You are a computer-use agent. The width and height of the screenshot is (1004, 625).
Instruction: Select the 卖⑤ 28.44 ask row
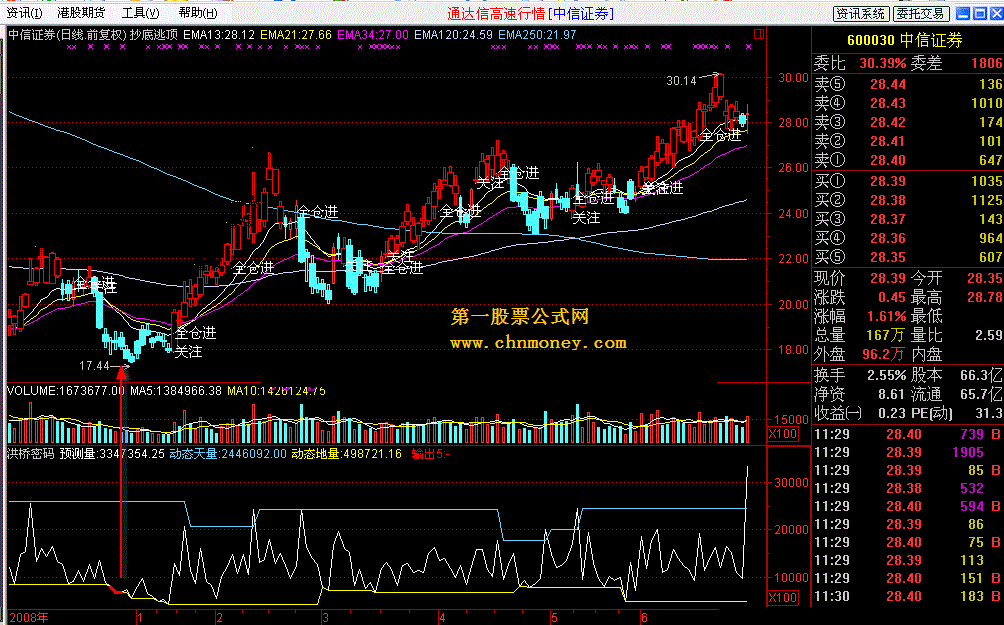pyautogui.click(x=907, y=84)
